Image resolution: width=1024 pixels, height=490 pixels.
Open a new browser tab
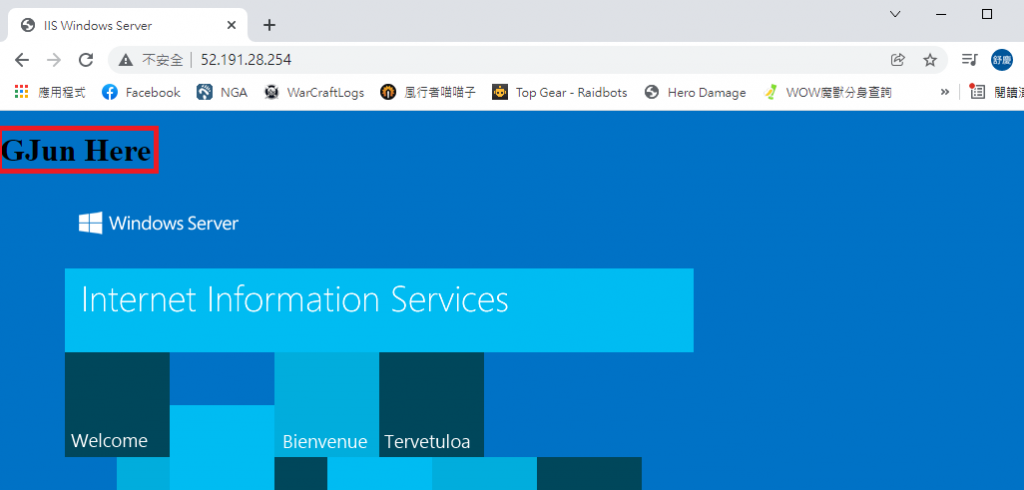tap(269, 25)
